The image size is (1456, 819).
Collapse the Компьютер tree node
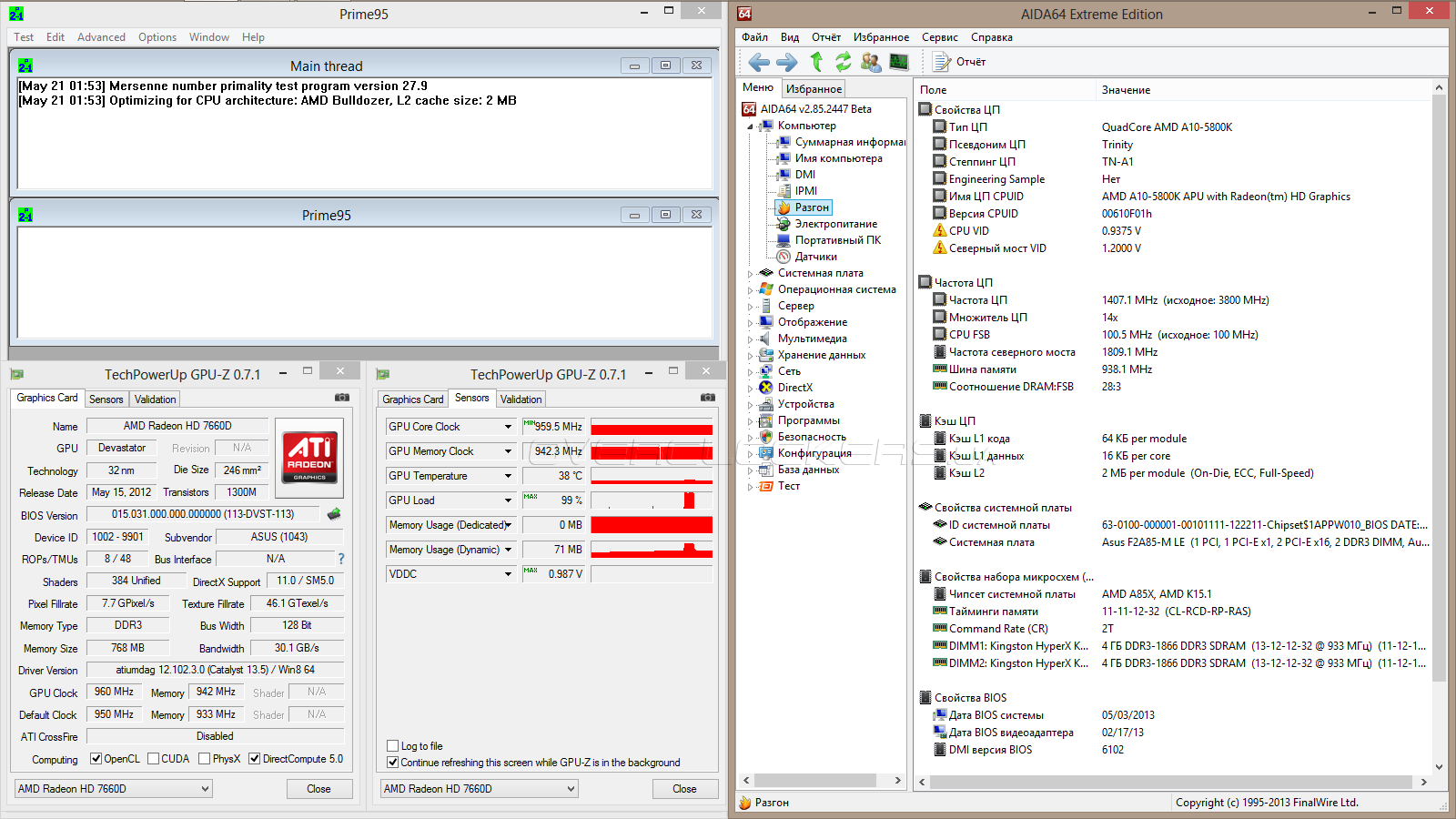[x=750, y=126]
